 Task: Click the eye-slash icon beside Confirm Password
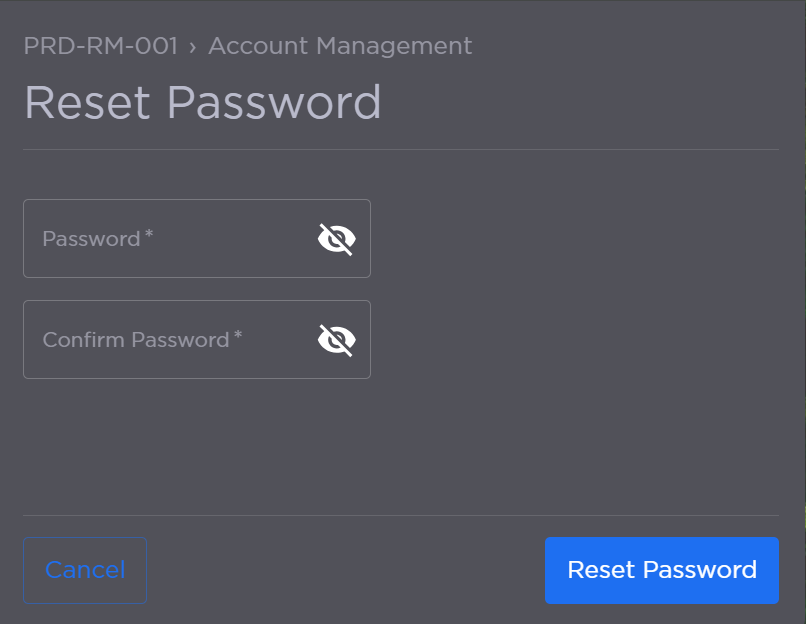click(337, 339)
